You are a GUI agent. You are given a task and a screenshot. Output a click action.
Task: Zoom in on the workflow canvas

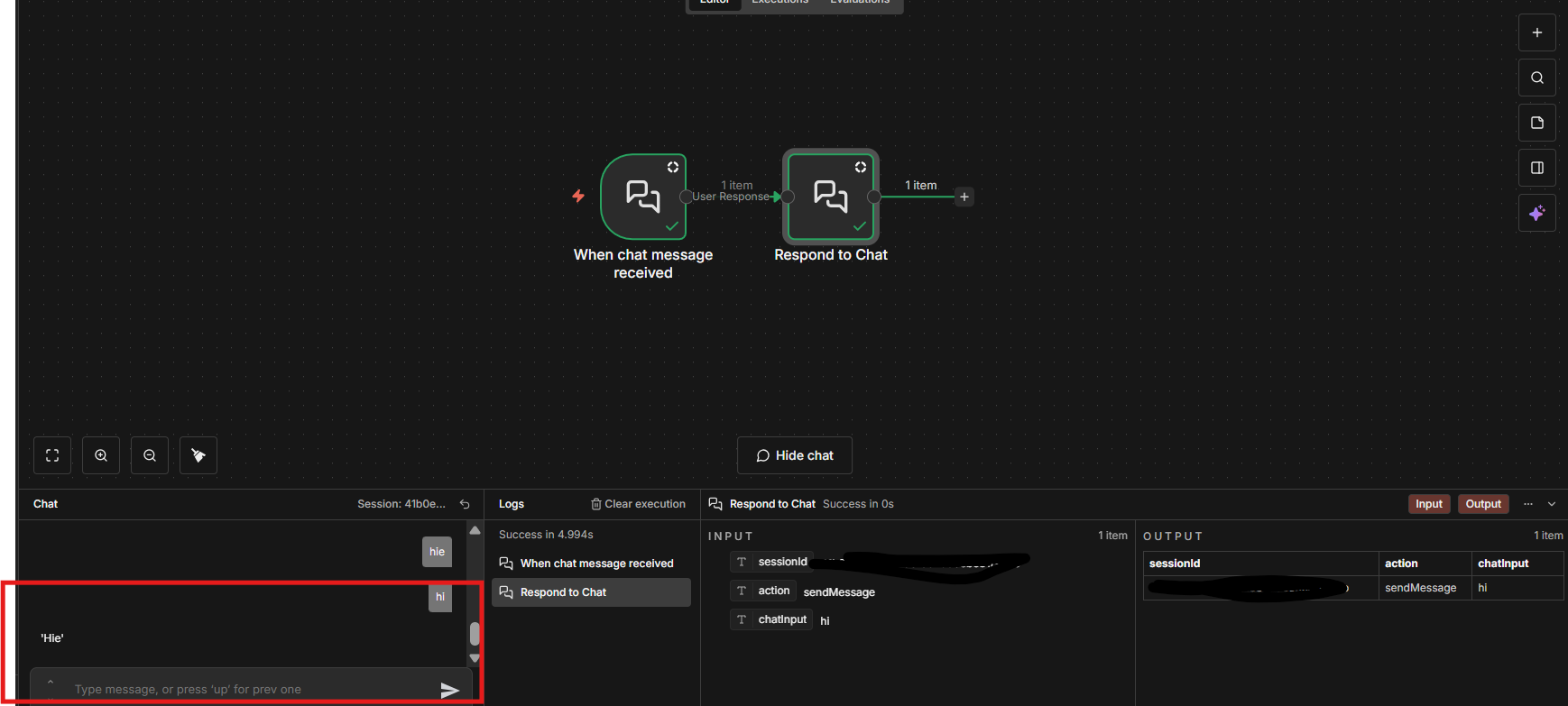point(101,455)
